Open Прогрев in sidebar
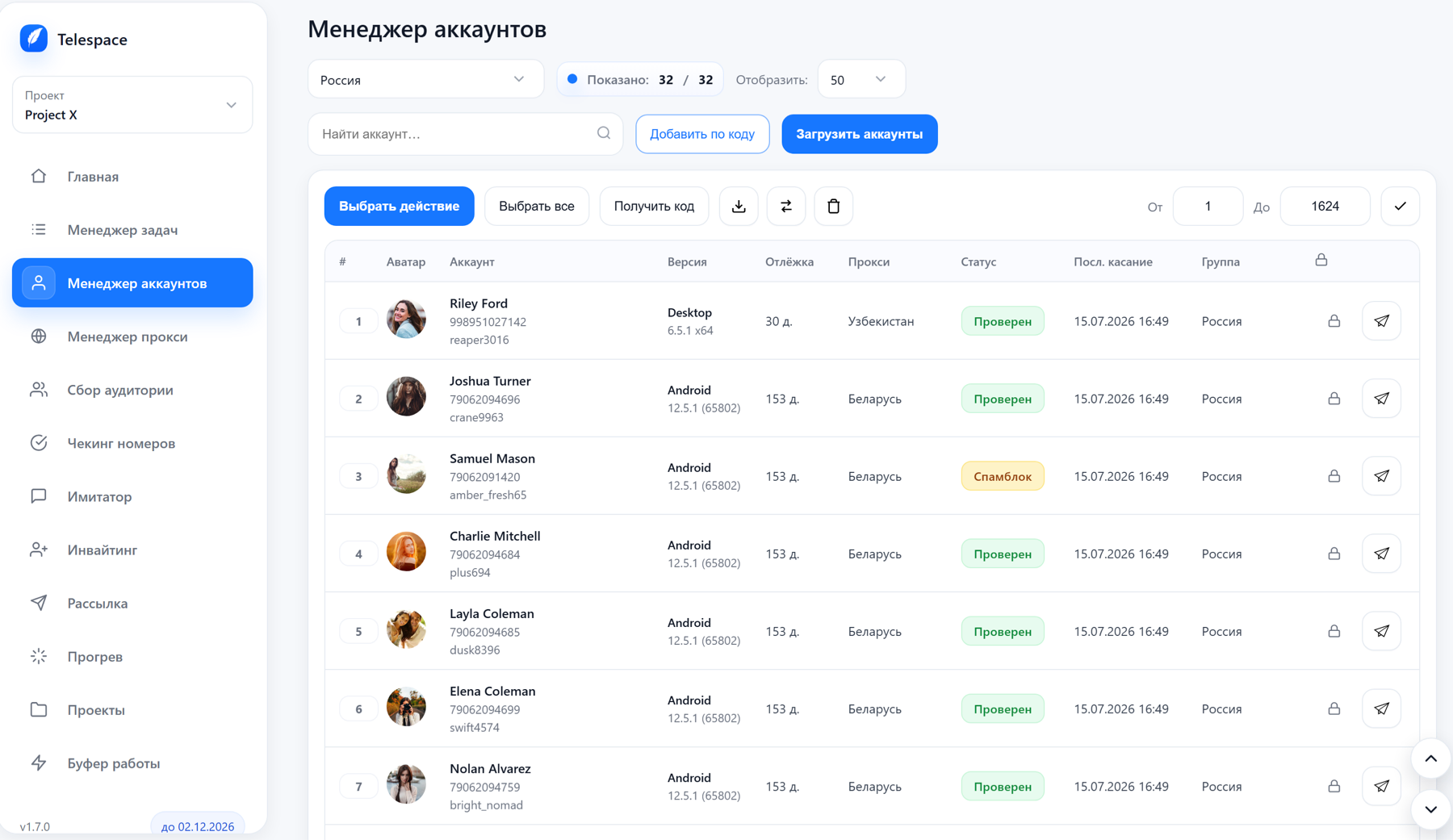1453x840 pixels. coord(132,655)
